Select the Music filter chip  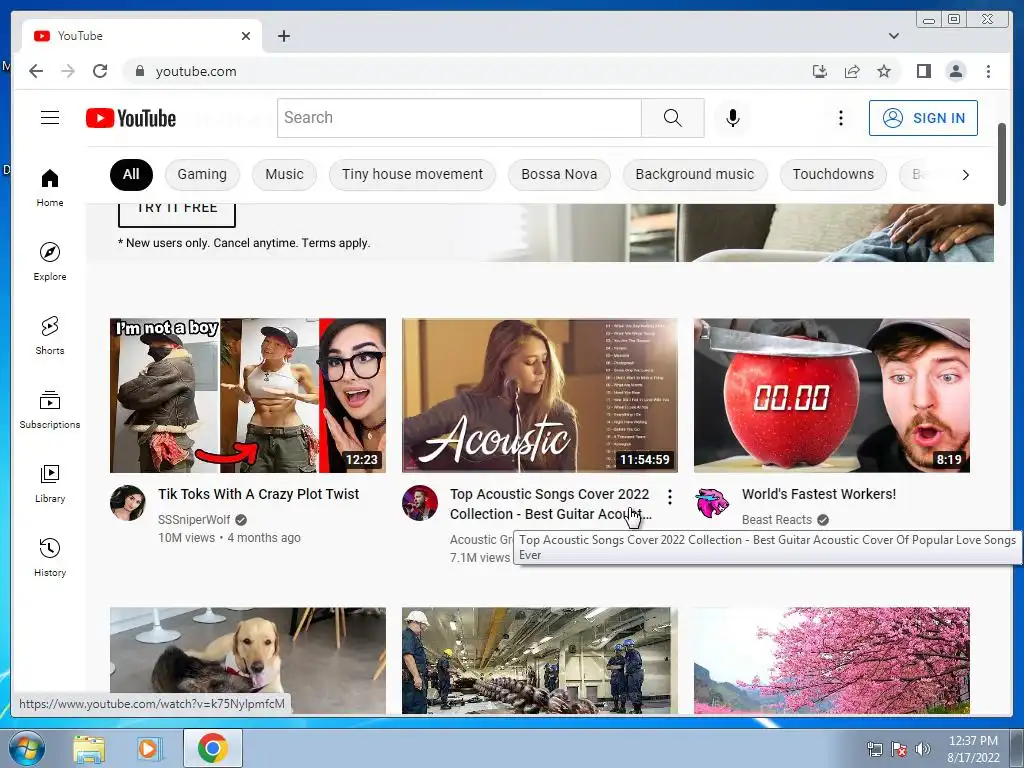tap(284, 175)
